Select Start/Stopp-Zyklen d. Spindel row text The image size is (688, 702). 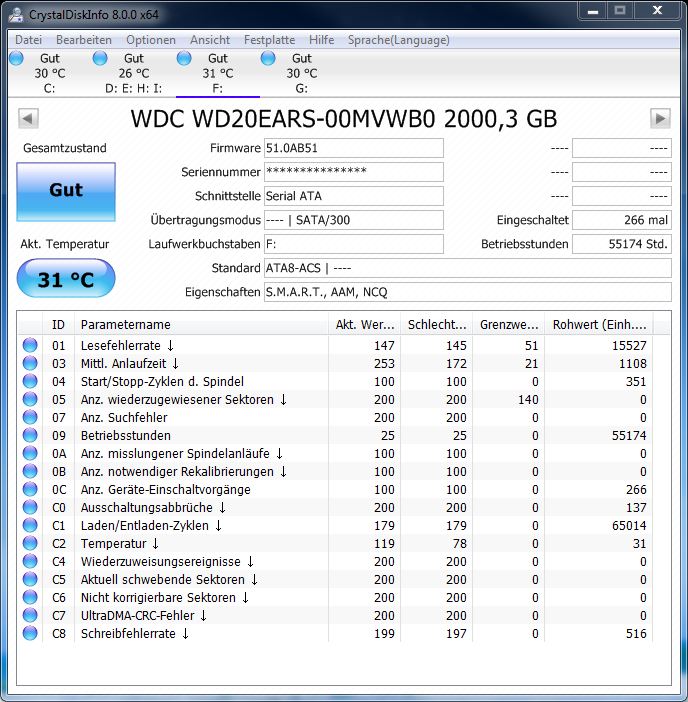coord(162,381)
